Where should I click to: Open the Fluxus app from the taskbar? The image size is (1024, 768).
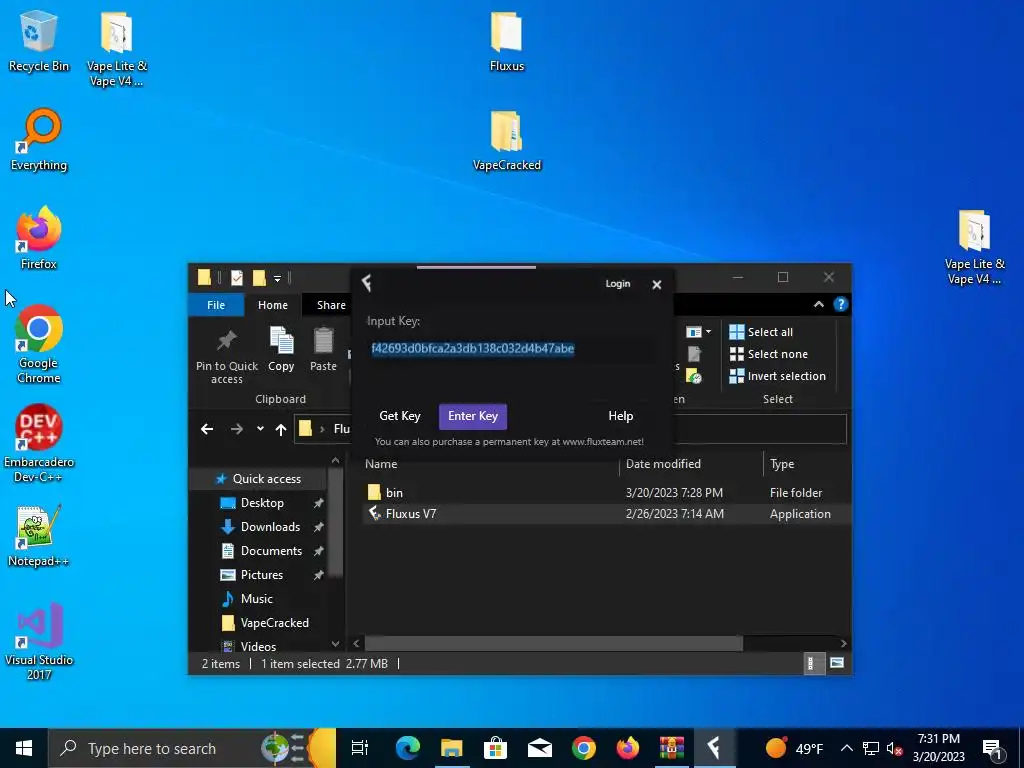[715, 748]
